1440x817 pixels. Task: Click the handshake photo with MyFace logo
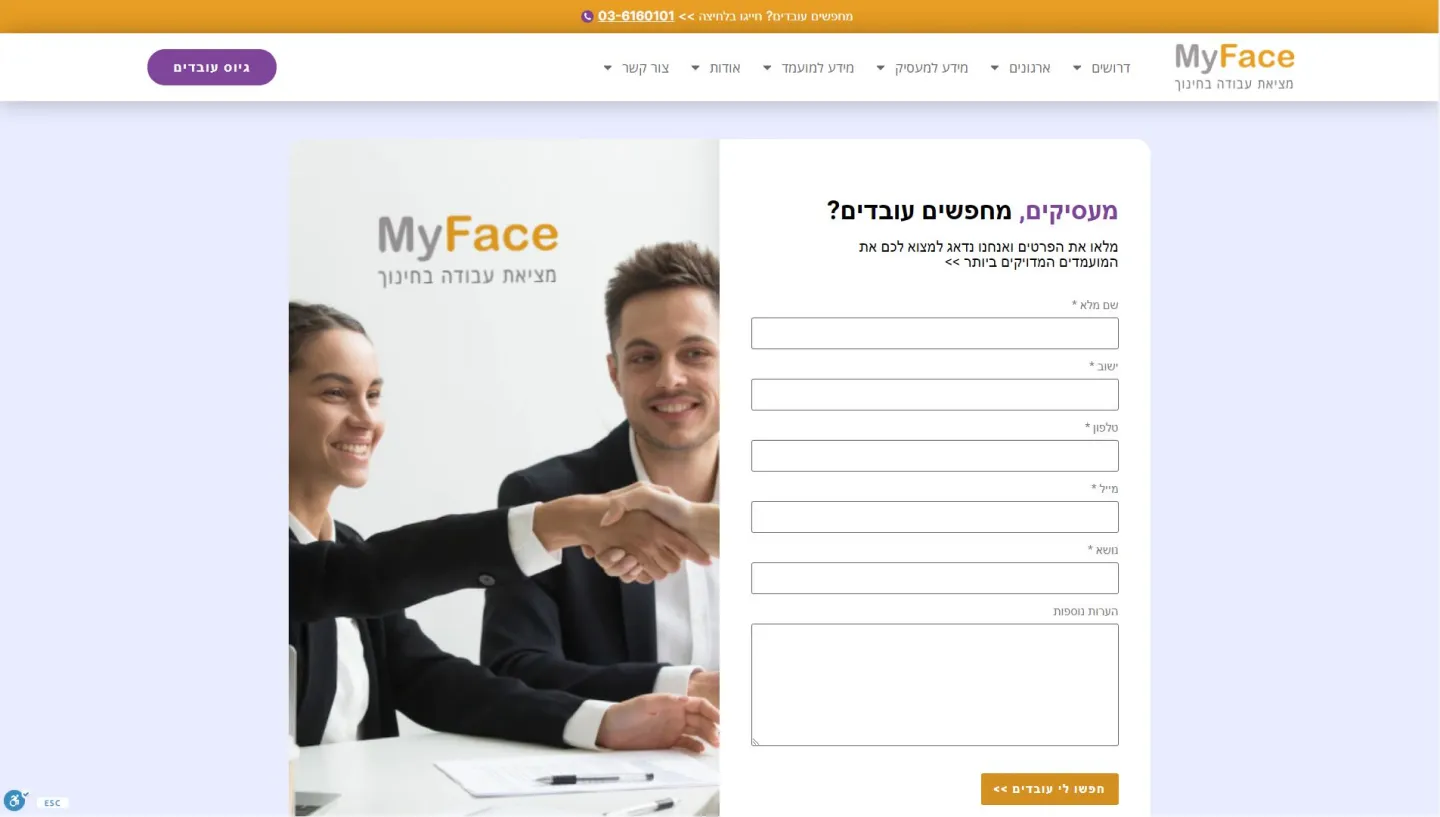pyautogui.click(x=504, y=478)
